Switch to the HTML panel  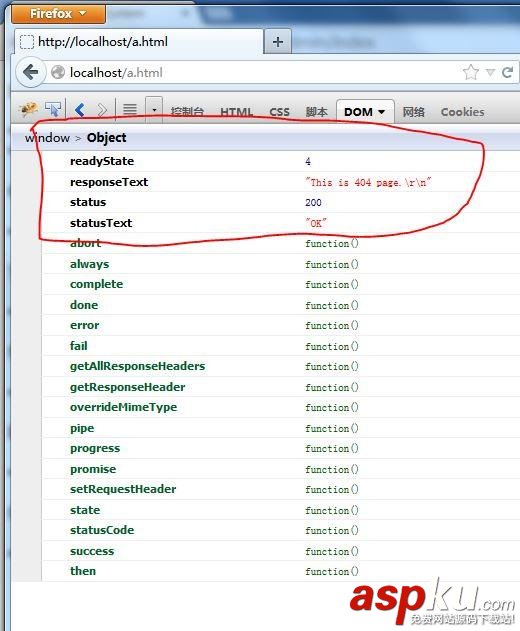pos(237,112)
